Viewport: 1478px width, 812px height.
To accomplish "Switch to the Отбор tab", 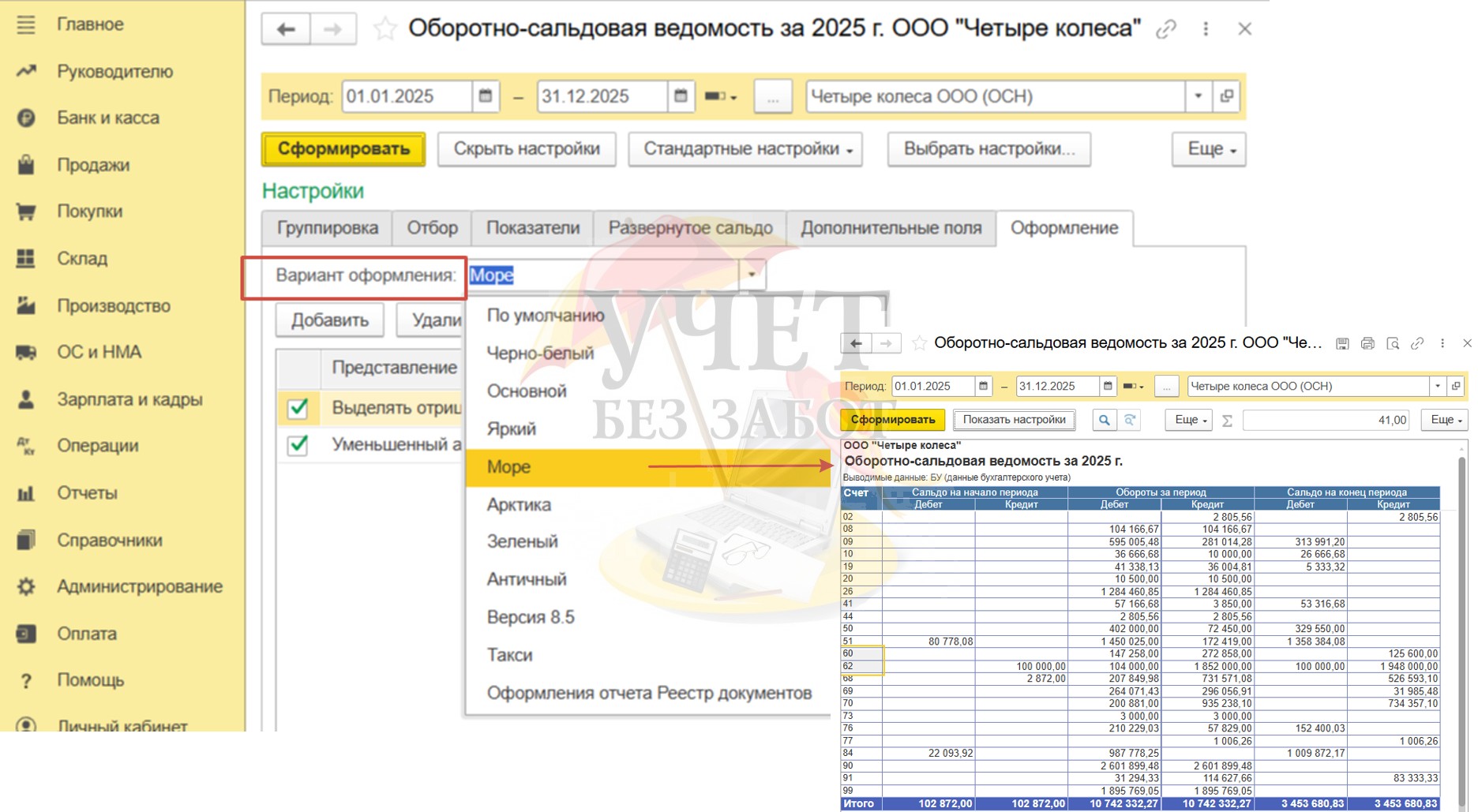I will coord(432,228).
